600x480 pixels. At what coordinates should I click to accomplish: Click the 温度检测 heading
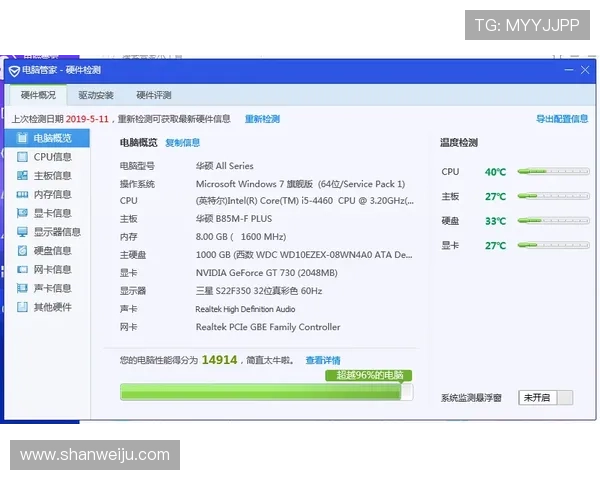[458, 143]
